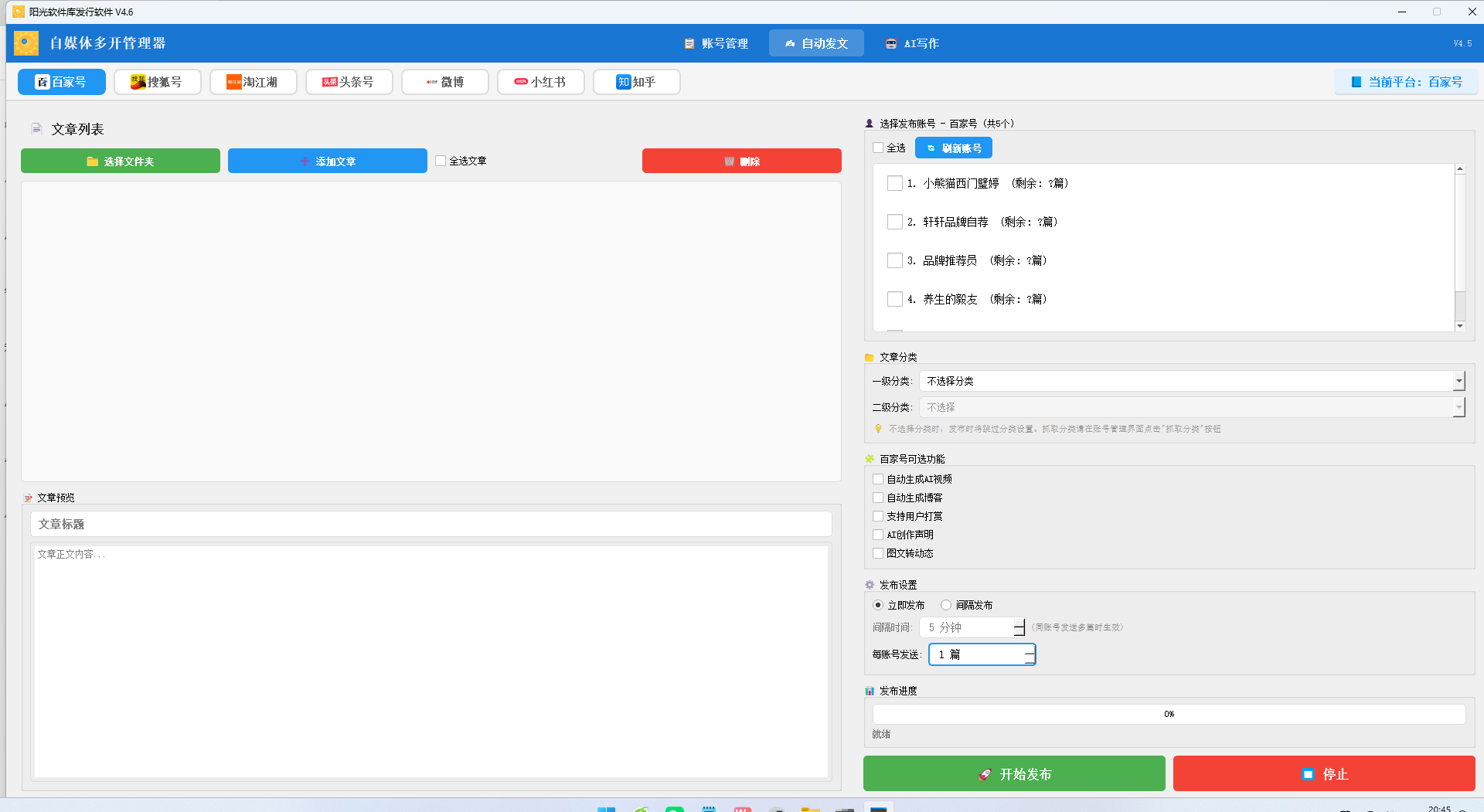Click the 每账号发送 count spinner arrows
Viewport: 1484px width, 812px height.
click(x=1029, y=654)
